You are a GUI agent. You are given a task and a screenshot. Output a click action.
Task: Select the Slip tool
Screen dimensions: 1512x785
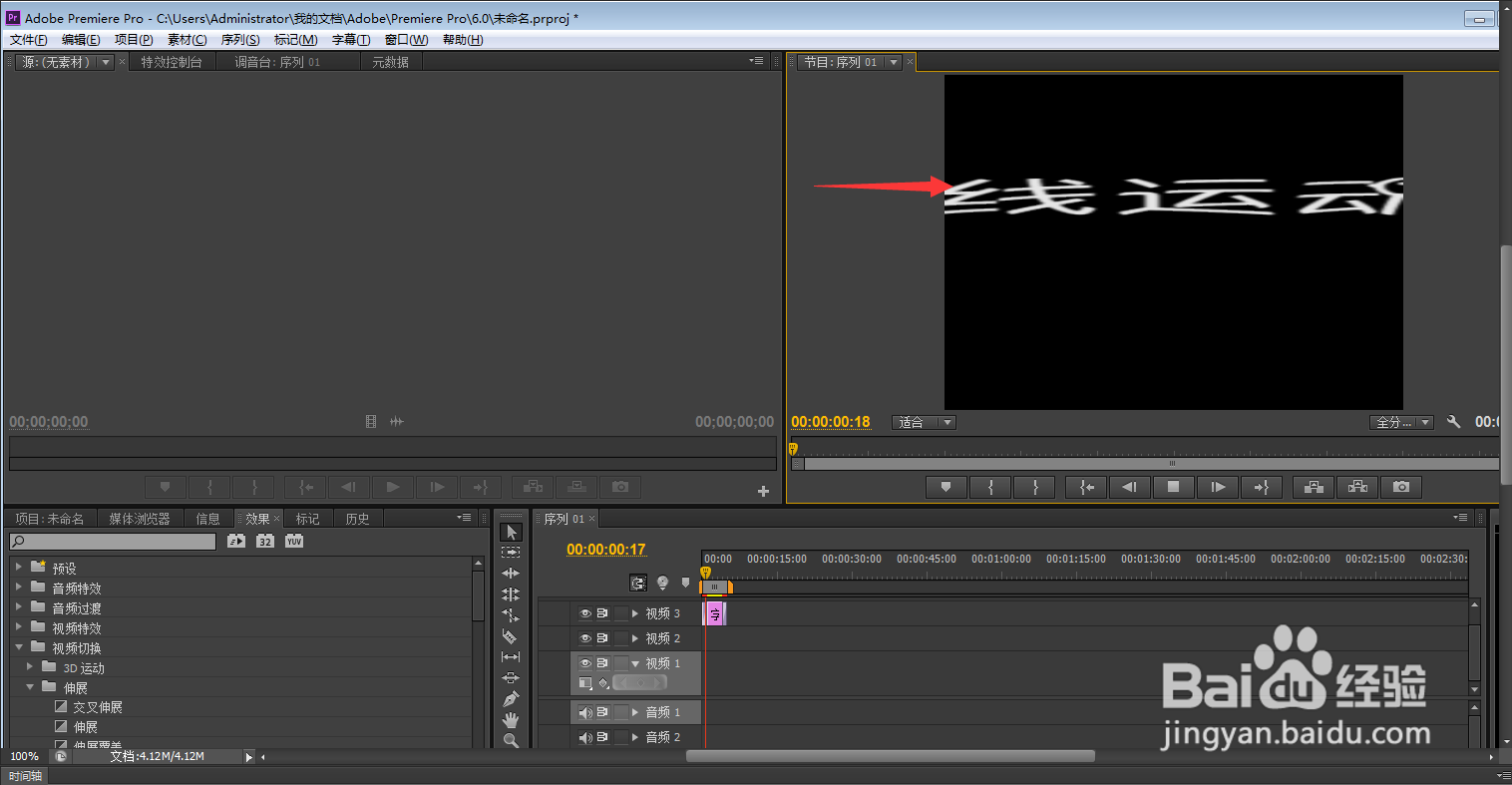[x=511, y=656]
